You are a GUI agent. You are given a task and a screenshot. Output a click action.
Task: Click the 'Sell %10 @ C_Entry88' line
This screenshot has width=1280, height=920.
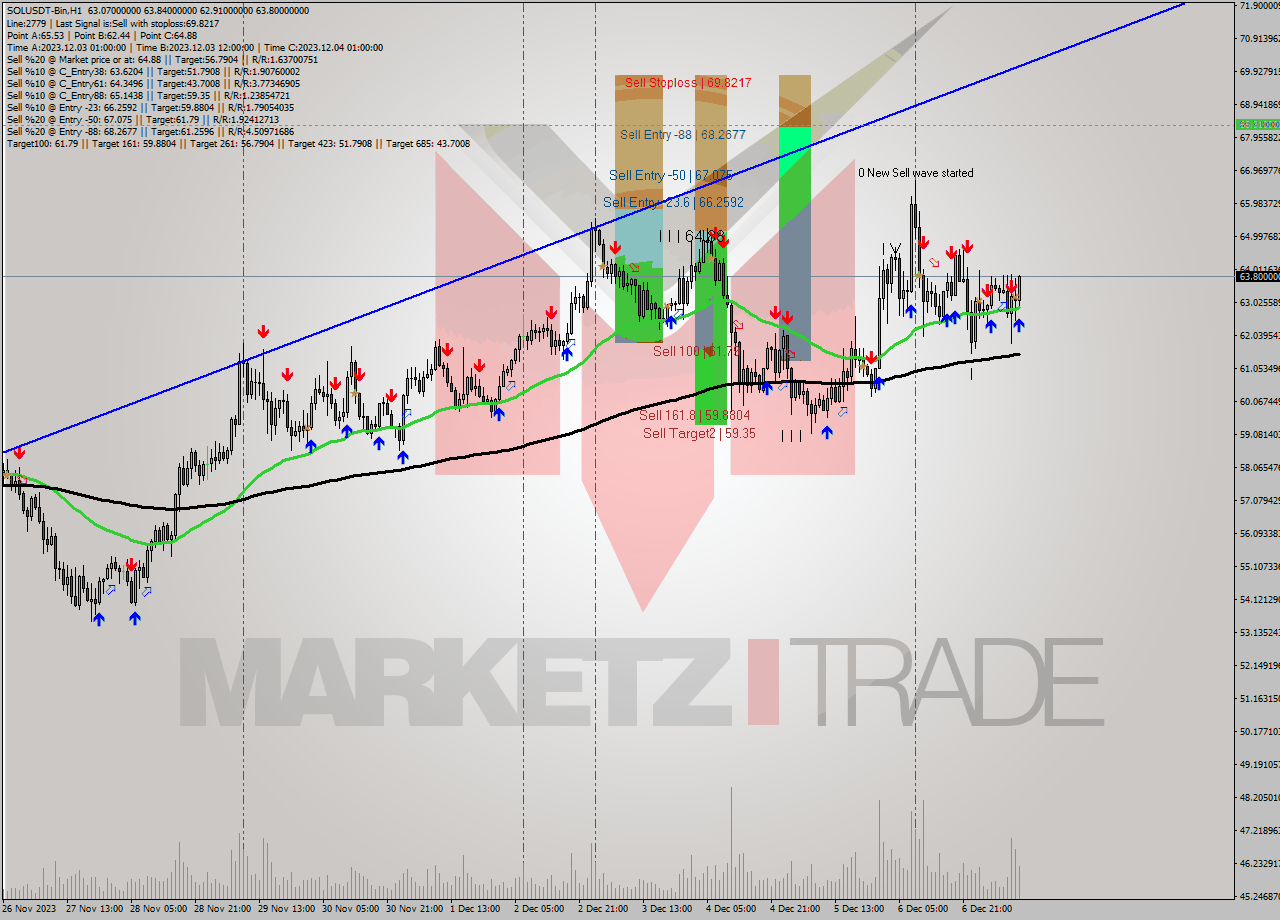coord(148,95)
